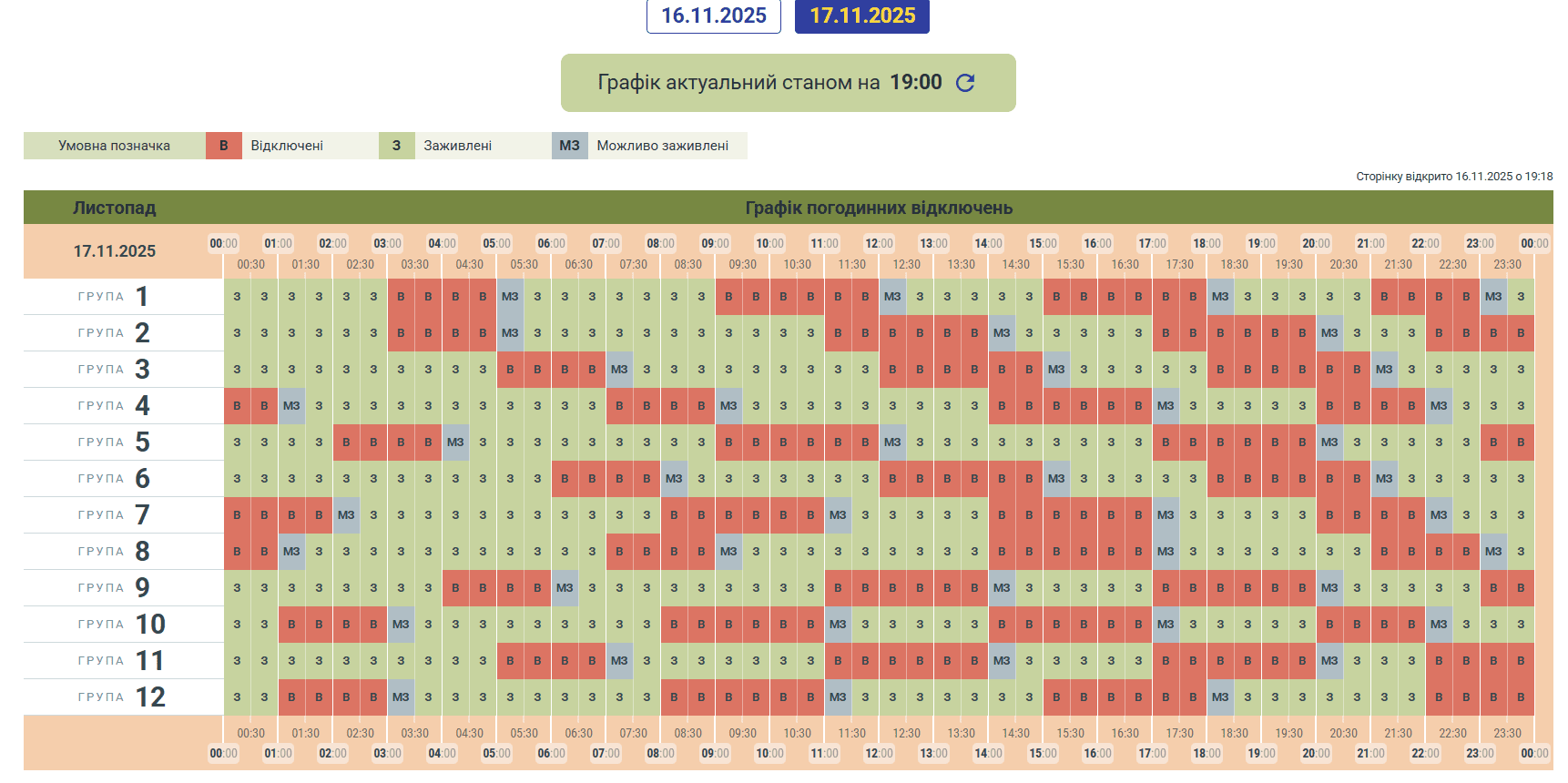Click the gray 'МЗ' legend swatch

pos(569,146)
